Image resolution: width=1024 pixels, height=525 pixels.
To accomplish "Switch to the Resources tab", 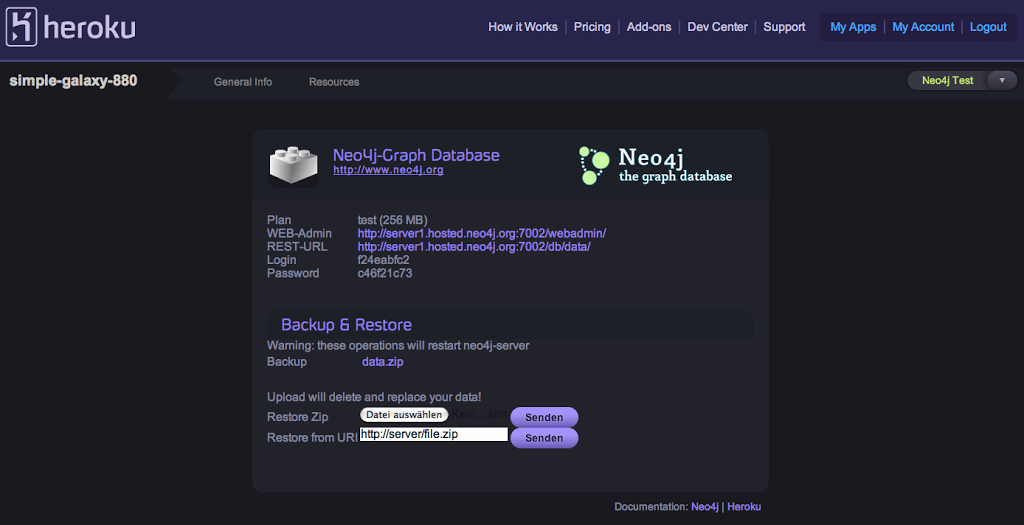I will click(x=334, y=82).
